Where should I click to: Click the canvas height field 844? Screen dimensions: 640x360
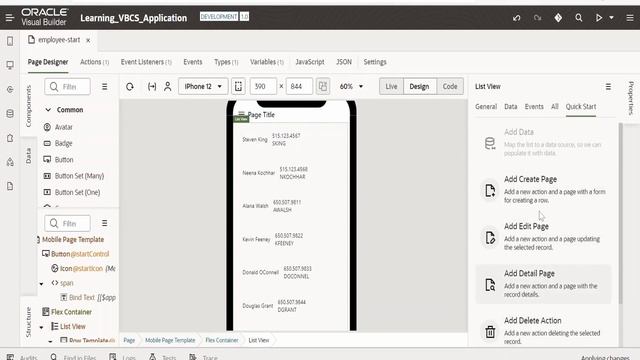point(299,87)
